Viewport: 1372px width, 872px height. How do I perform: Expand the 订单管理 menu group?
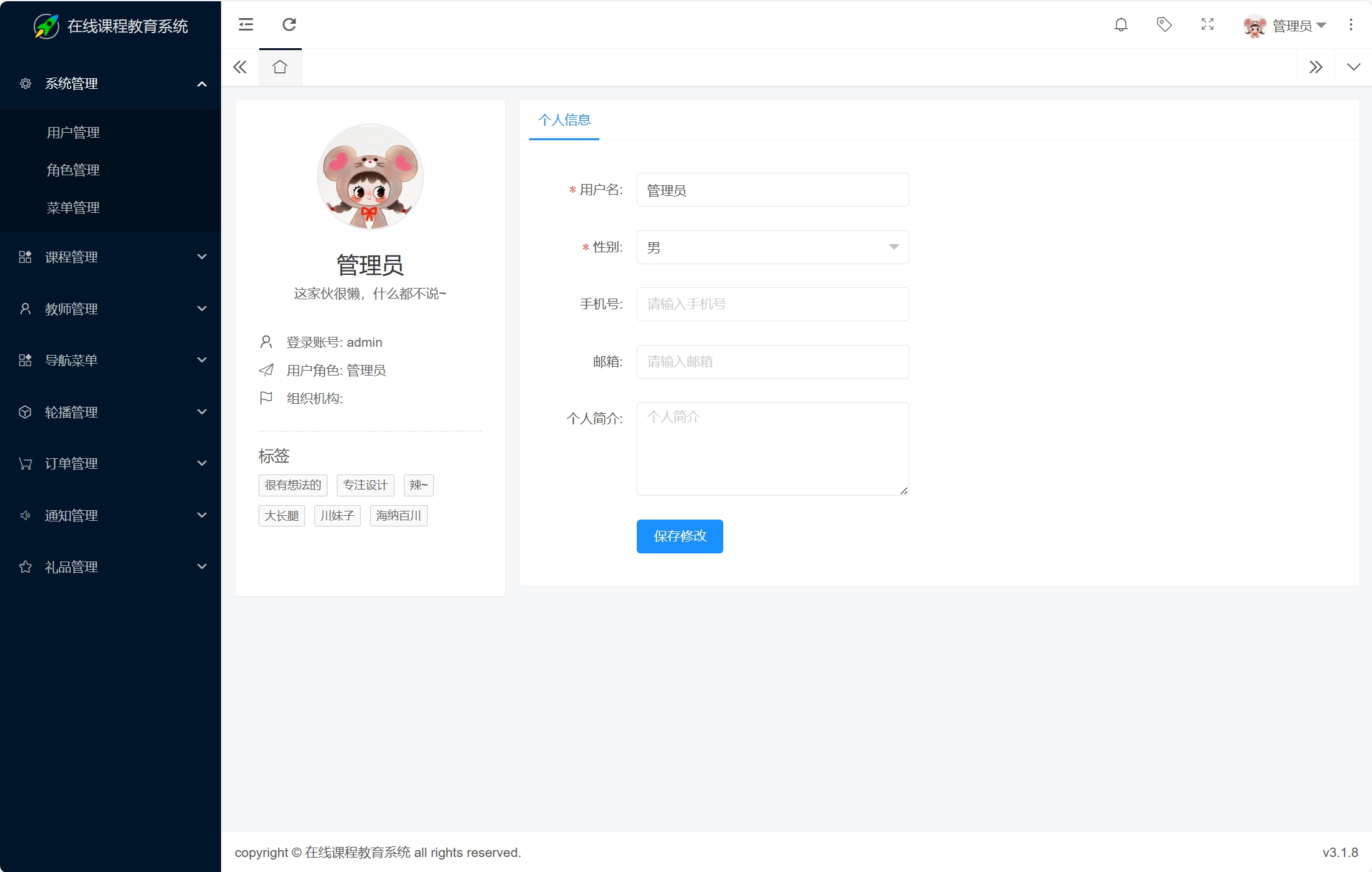(x=110, y=464)
